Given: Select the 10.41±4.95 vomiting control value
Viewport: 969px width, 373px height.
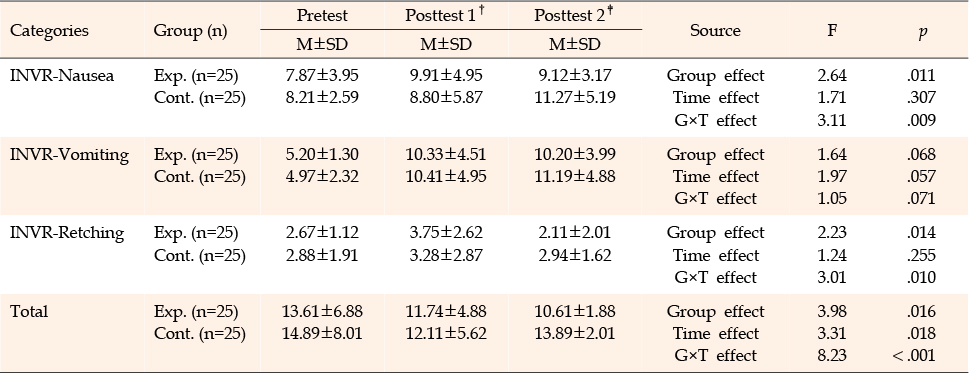Looking at the screenshot, I should pyautogui.click(x=446, y=177).
